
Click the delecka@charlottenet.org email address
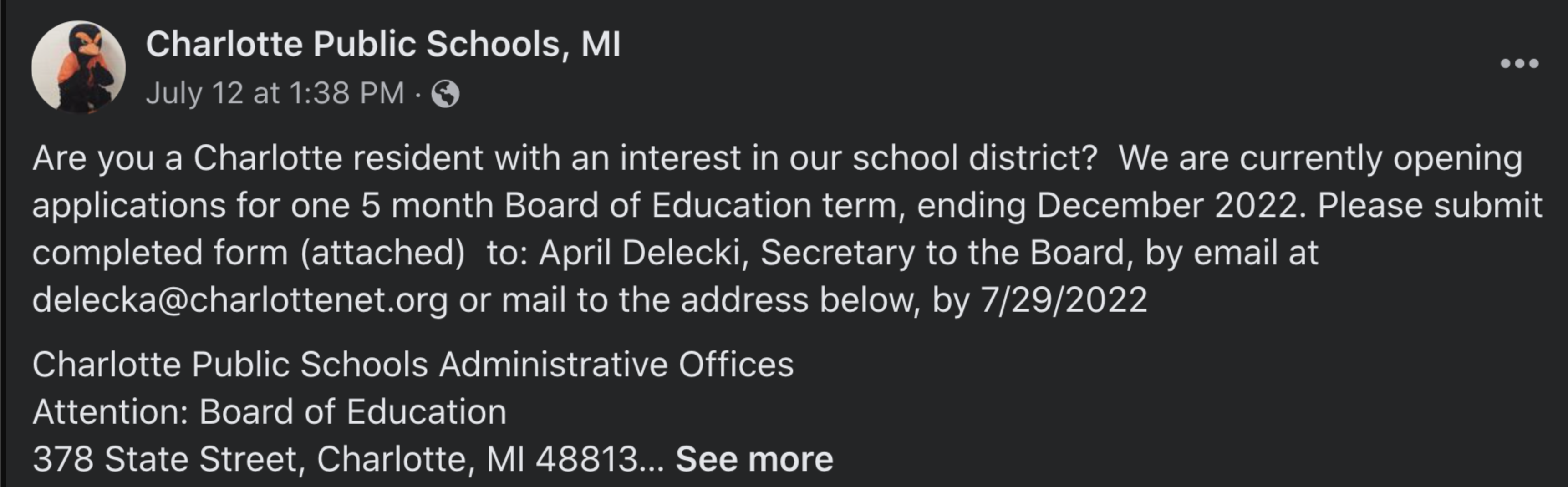(240, 300)
